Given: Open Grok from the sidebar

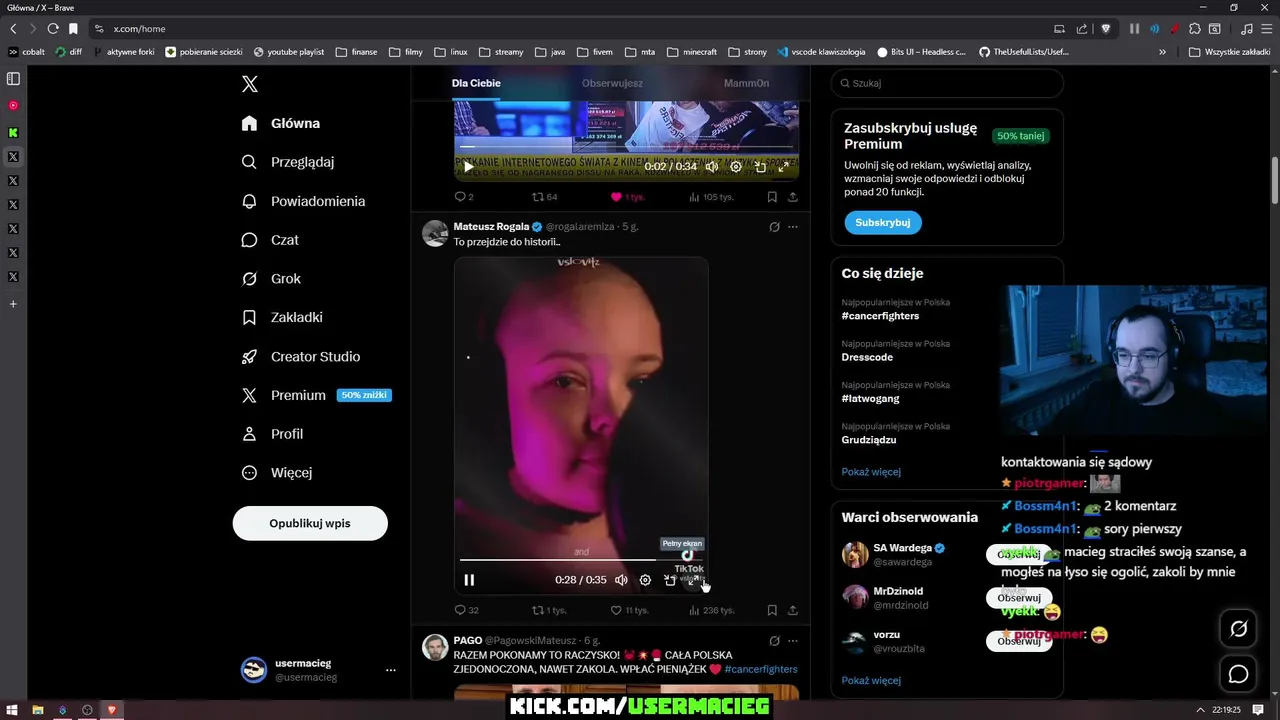Looking at the screenshot, I should tap(271, 279).
